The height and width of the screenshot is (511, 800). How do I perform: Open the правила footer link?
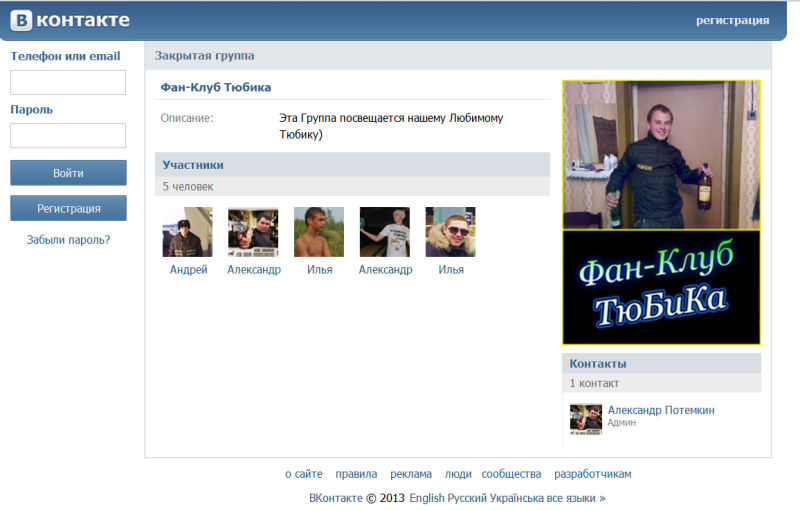point(356,474)
